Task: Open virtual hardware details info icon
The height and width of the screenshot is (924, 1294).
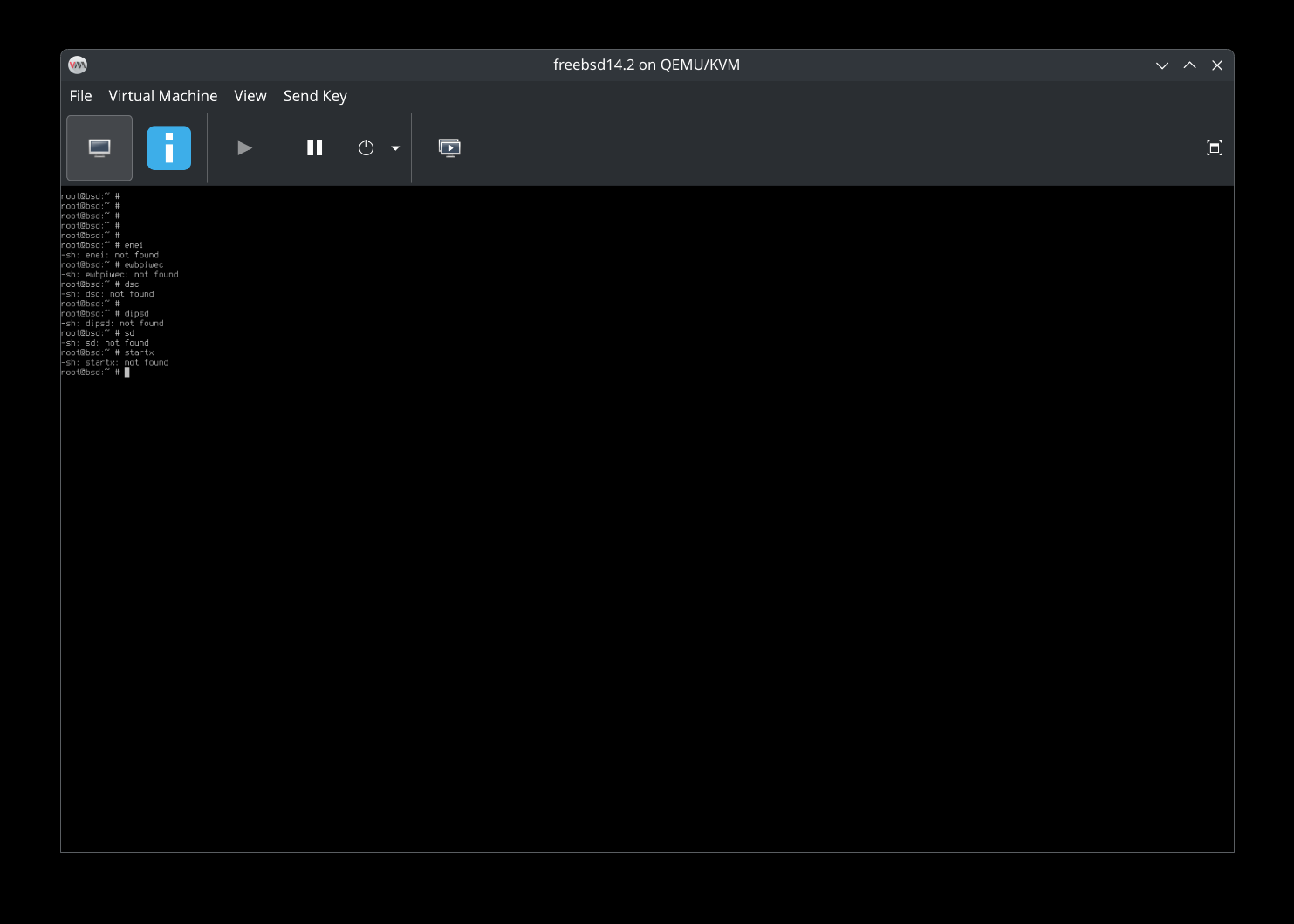Action: point(168,148)
